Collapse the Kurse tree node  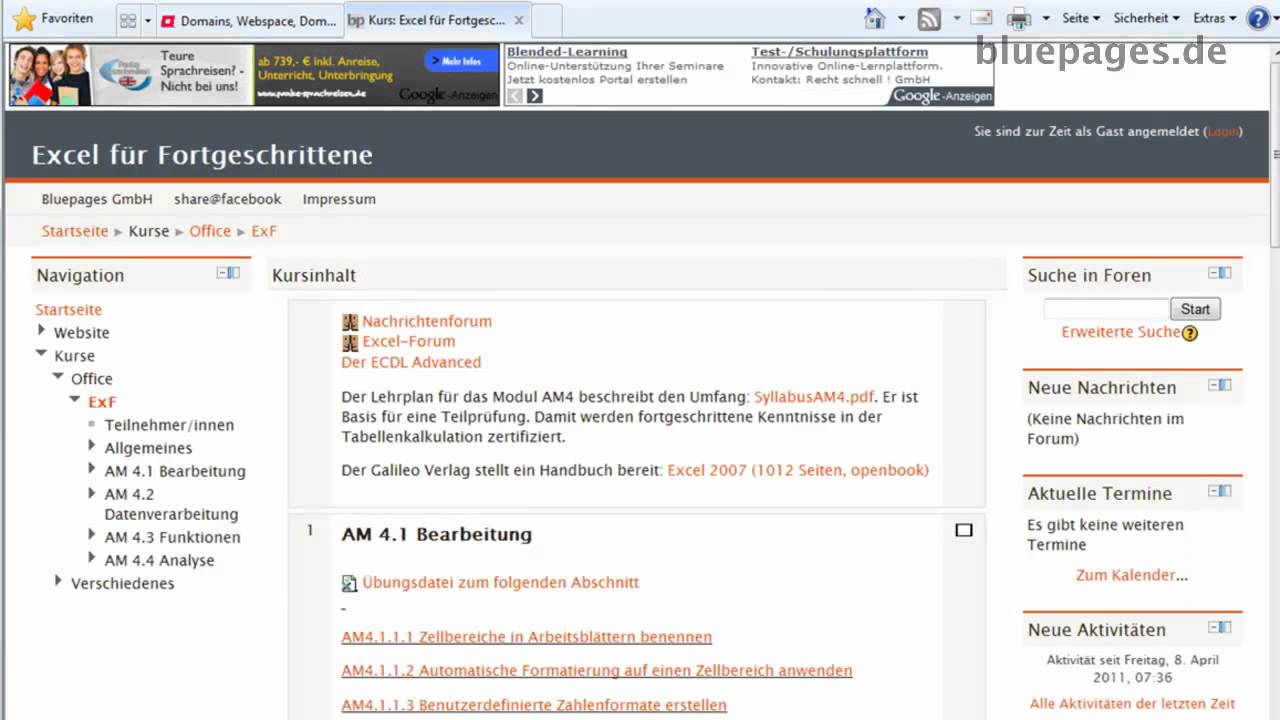[x=41, y=353]
